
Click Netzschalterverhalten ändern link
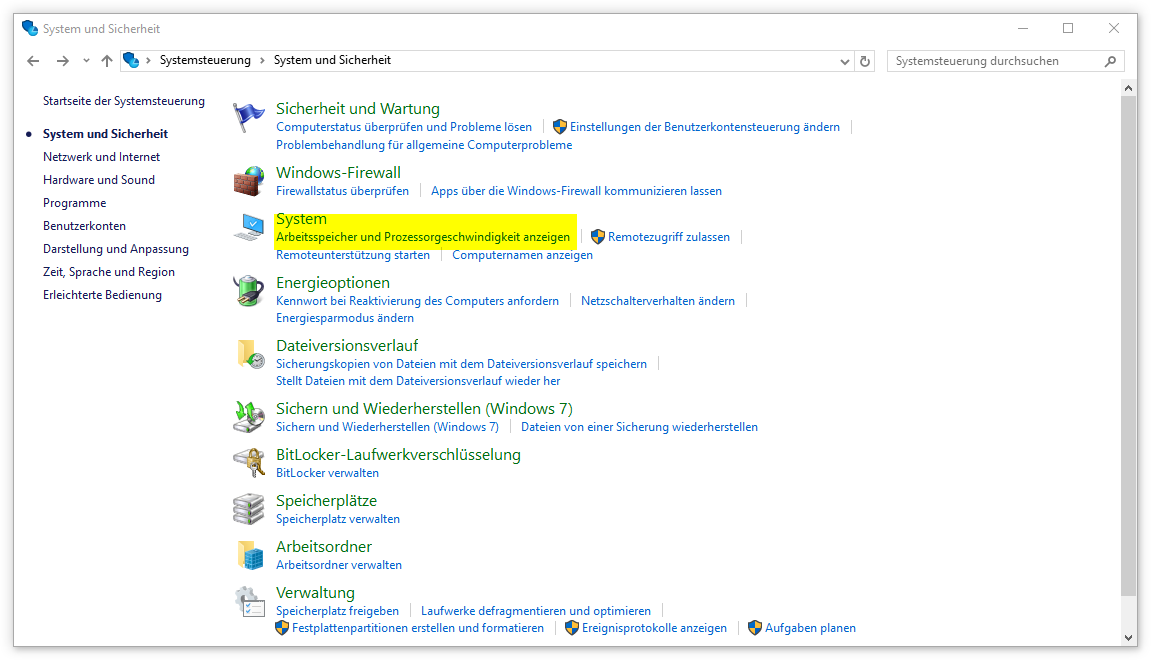point(658,301)
